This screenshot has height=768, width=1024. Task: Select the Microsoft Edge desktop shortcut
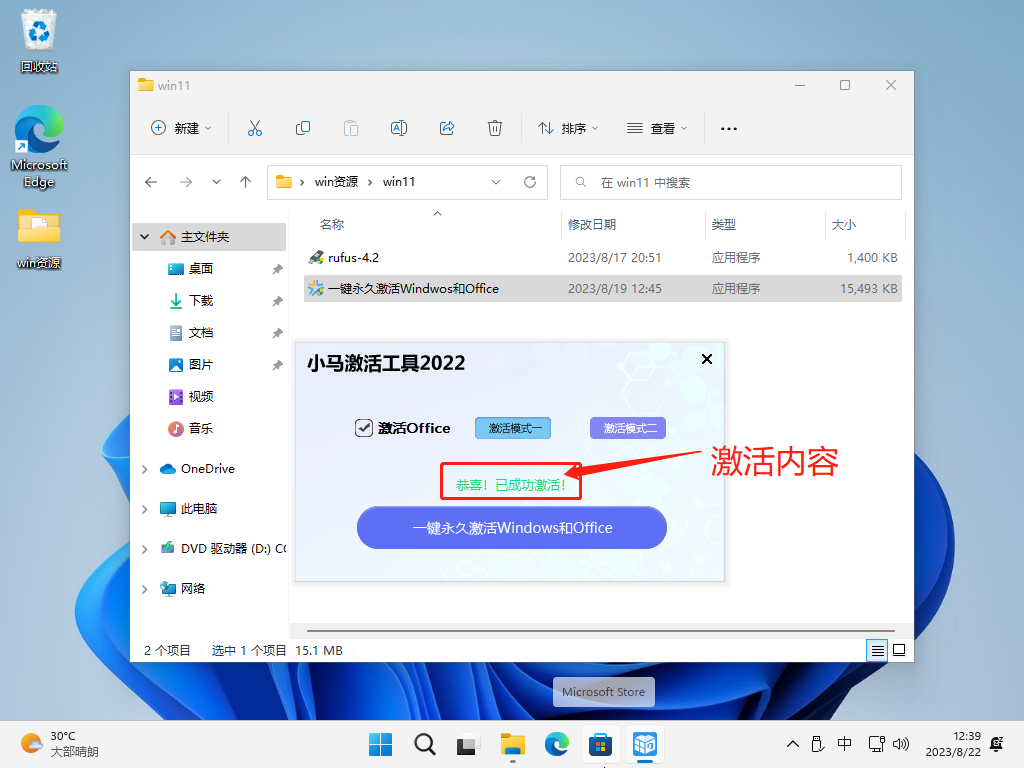pyautogui.click(x=39, y=147)
